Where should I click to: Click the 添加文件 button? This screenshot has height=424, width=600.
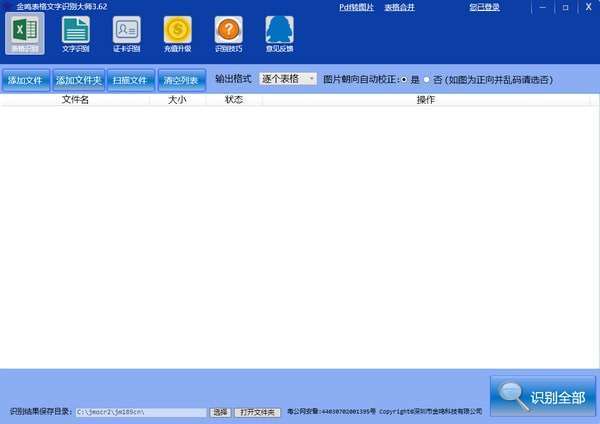[x=26, y=80]
